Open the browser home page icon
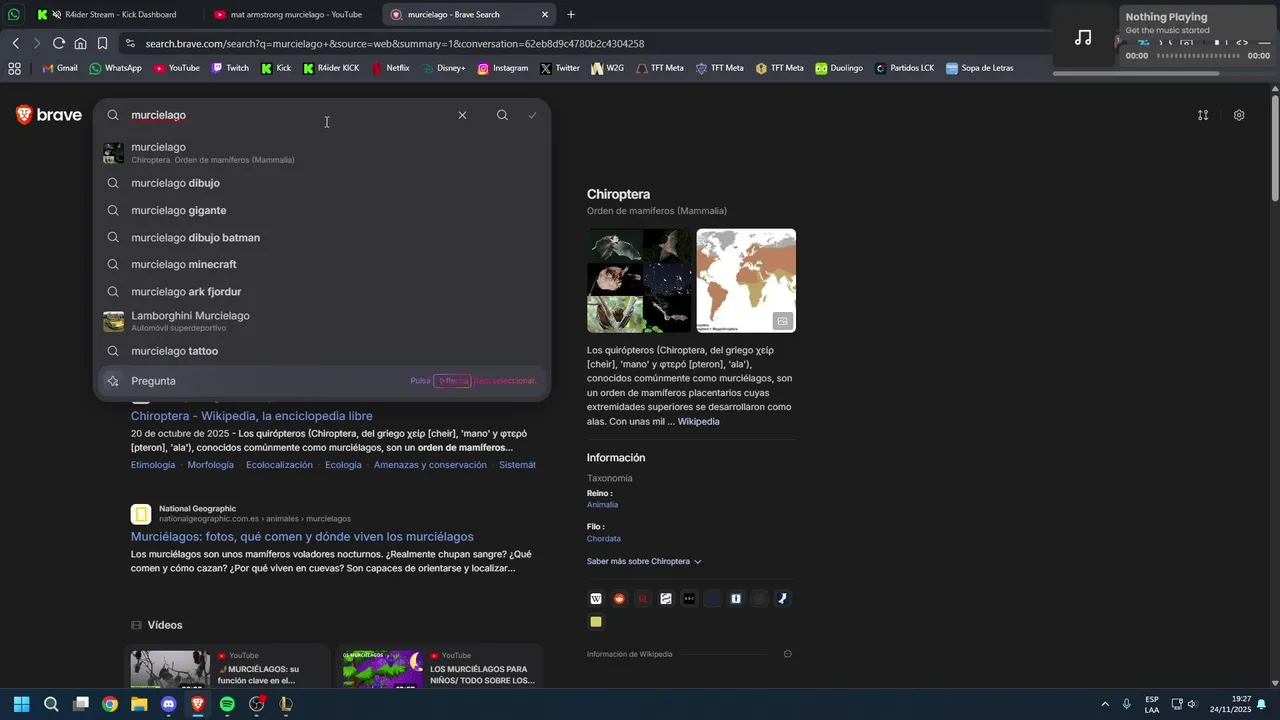1280x720 pixels. coord(80,43)
